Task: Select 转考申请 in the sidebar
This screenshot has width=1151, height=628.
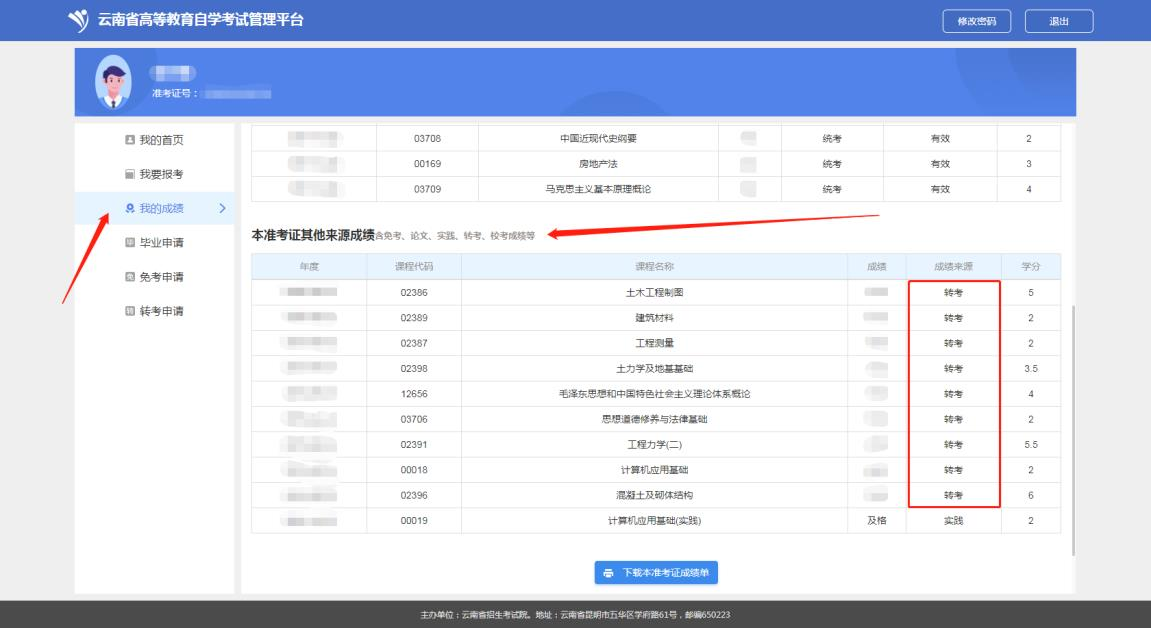Action: [x=160, y=311]
